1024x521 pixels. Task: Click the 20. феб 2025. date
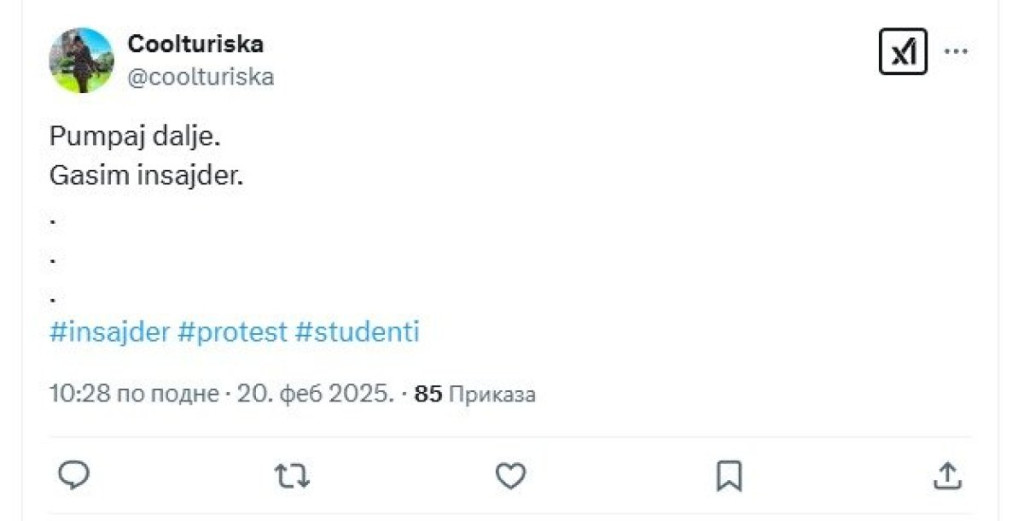(314, 394)
